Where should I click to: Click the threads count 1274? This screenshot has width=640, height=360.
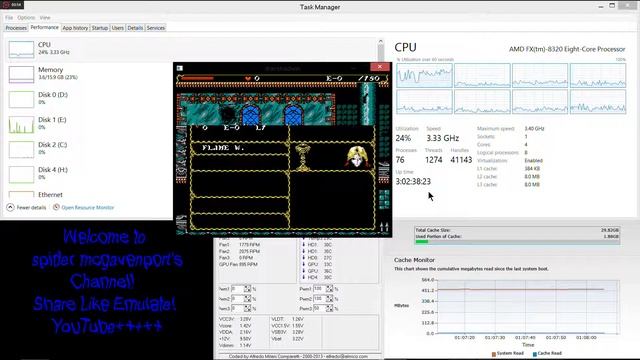click(433, 160)
